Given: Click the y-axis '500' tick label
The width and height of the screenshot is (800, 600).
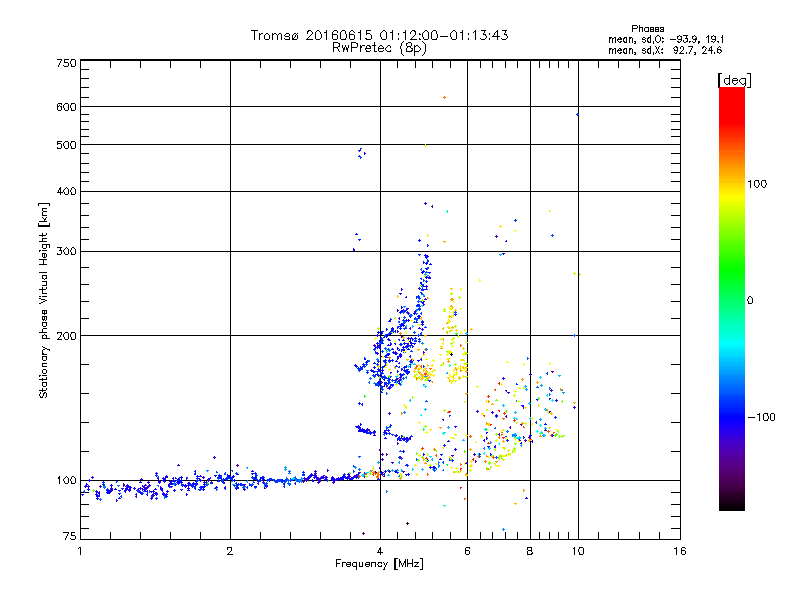Looking at the screenshot, I should tap(67, 145).
